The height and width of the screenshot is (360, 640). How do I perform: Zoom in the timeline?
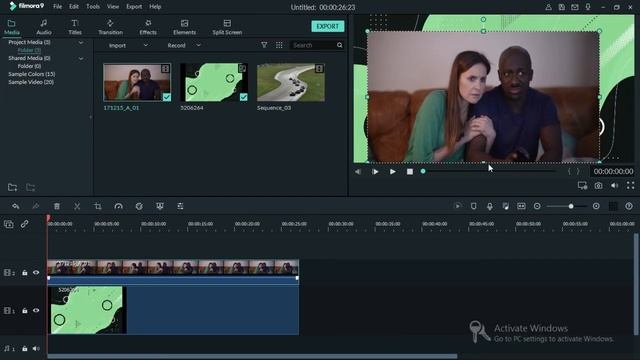click(x=596, y=206)
